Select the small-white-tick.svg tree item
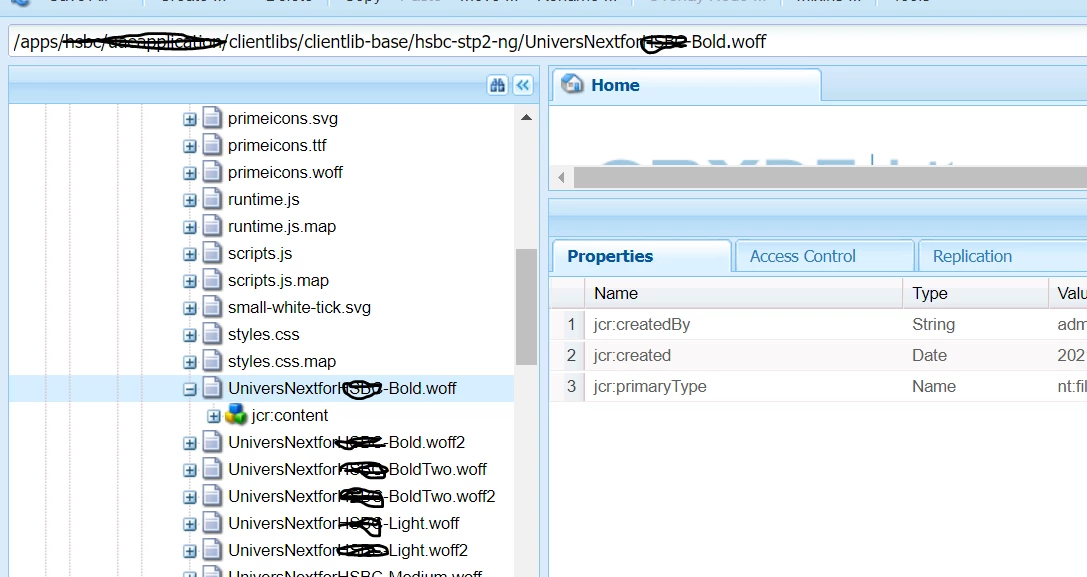This screenshot has height=577, width=1087. pyautogui.click(x=299, y=308)
